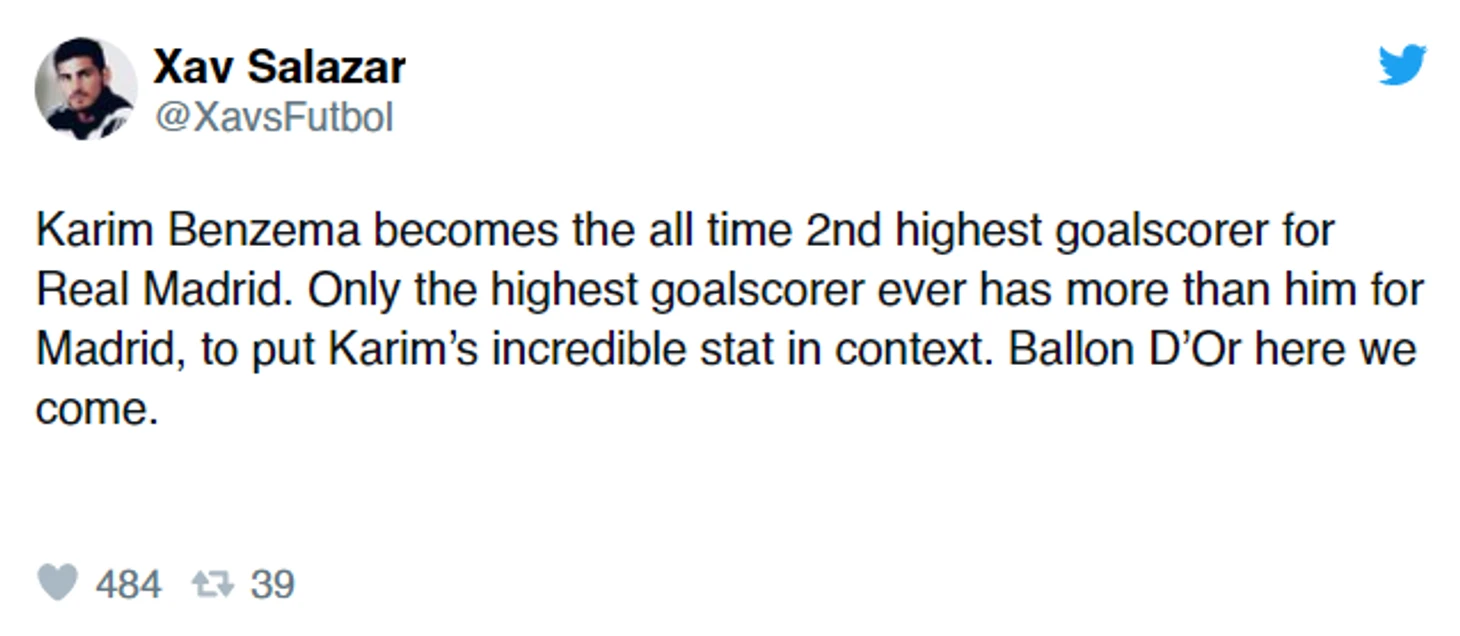Open Xav Salazar's profile avatar
Image resolution: width=1460 pixels, height=636 pixels.
pos(86,88)
